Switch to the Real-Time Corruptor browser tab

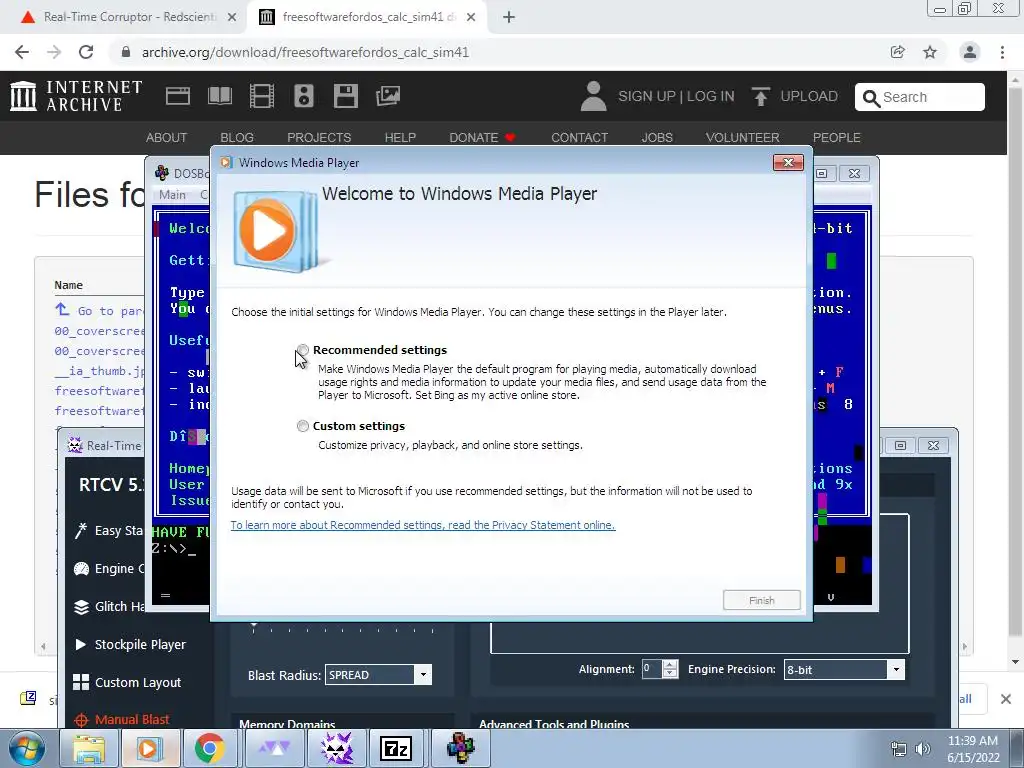128,17
